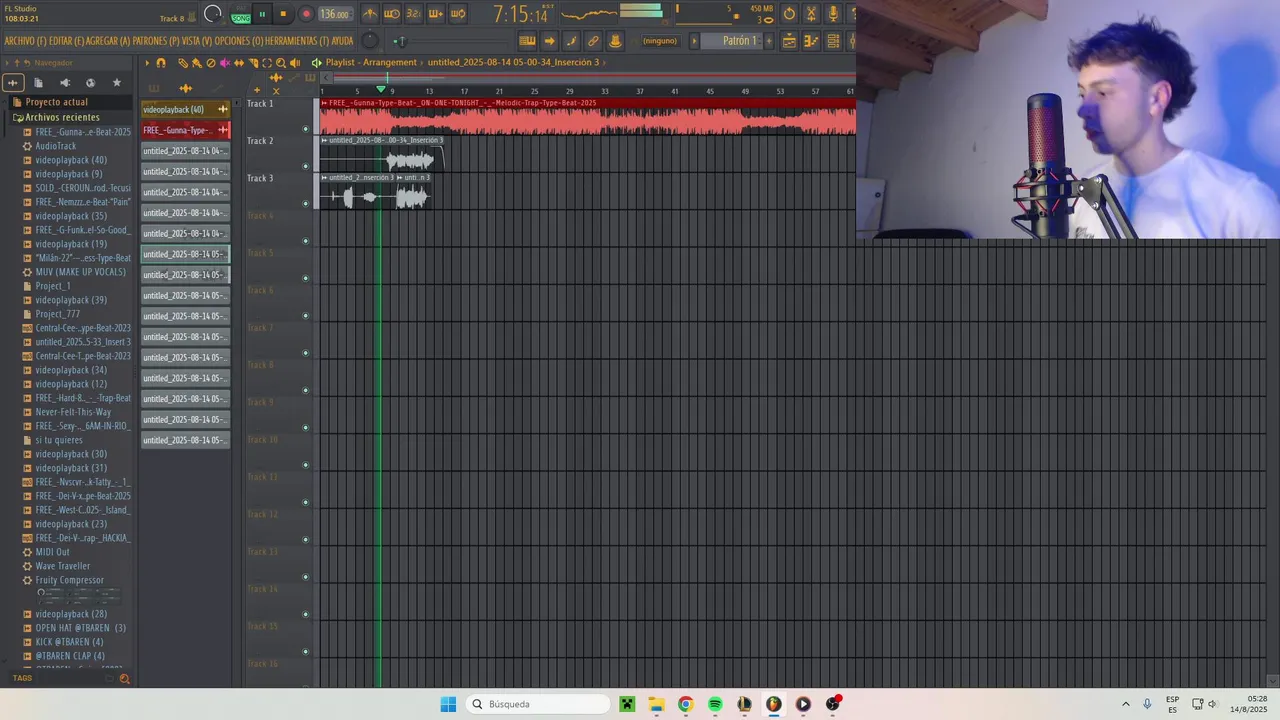Open the ARCHIVO (F) menu
Viewport: 1280px width, 720px height.
pos(25,41)
